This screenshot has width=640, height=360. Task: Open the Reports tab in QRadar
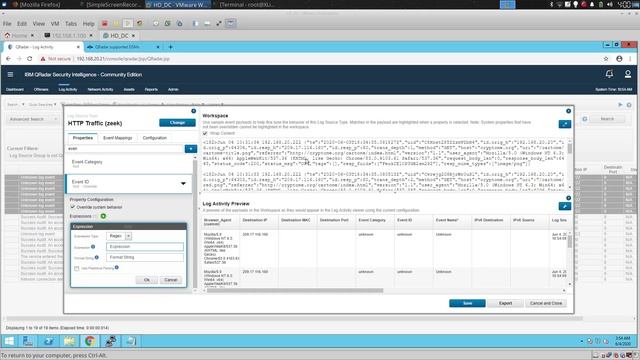(151, 89)
